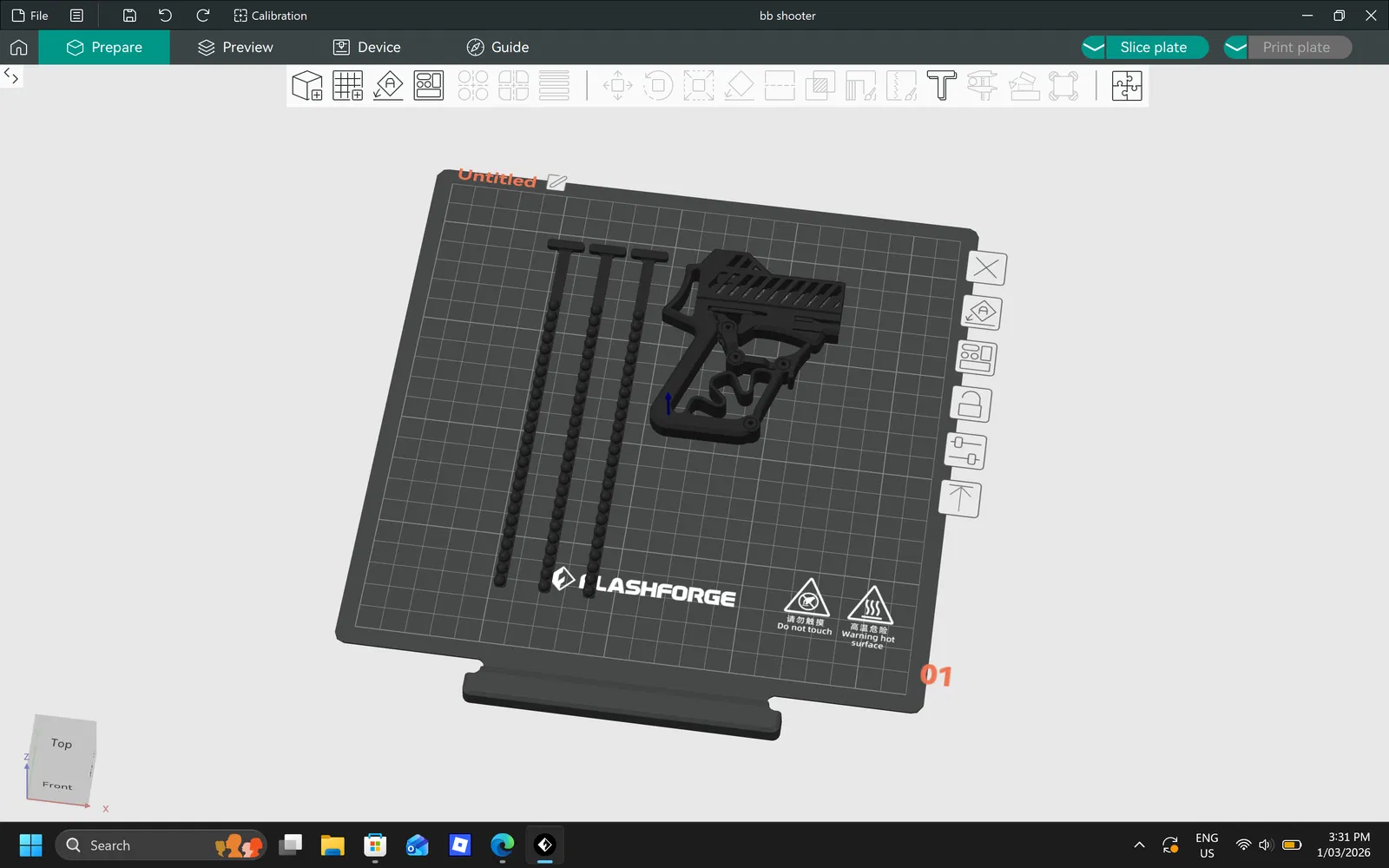Screen dimensions: 1389x868
Task: Select the Support painting tool
Action: click(x=860, y=85)
